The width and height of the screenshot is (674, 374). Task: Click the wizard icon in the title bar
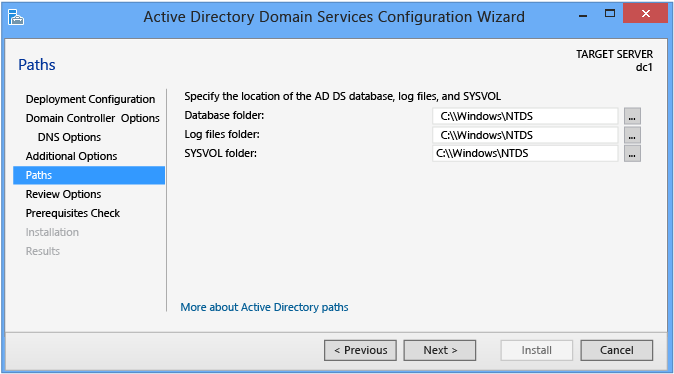16,17
